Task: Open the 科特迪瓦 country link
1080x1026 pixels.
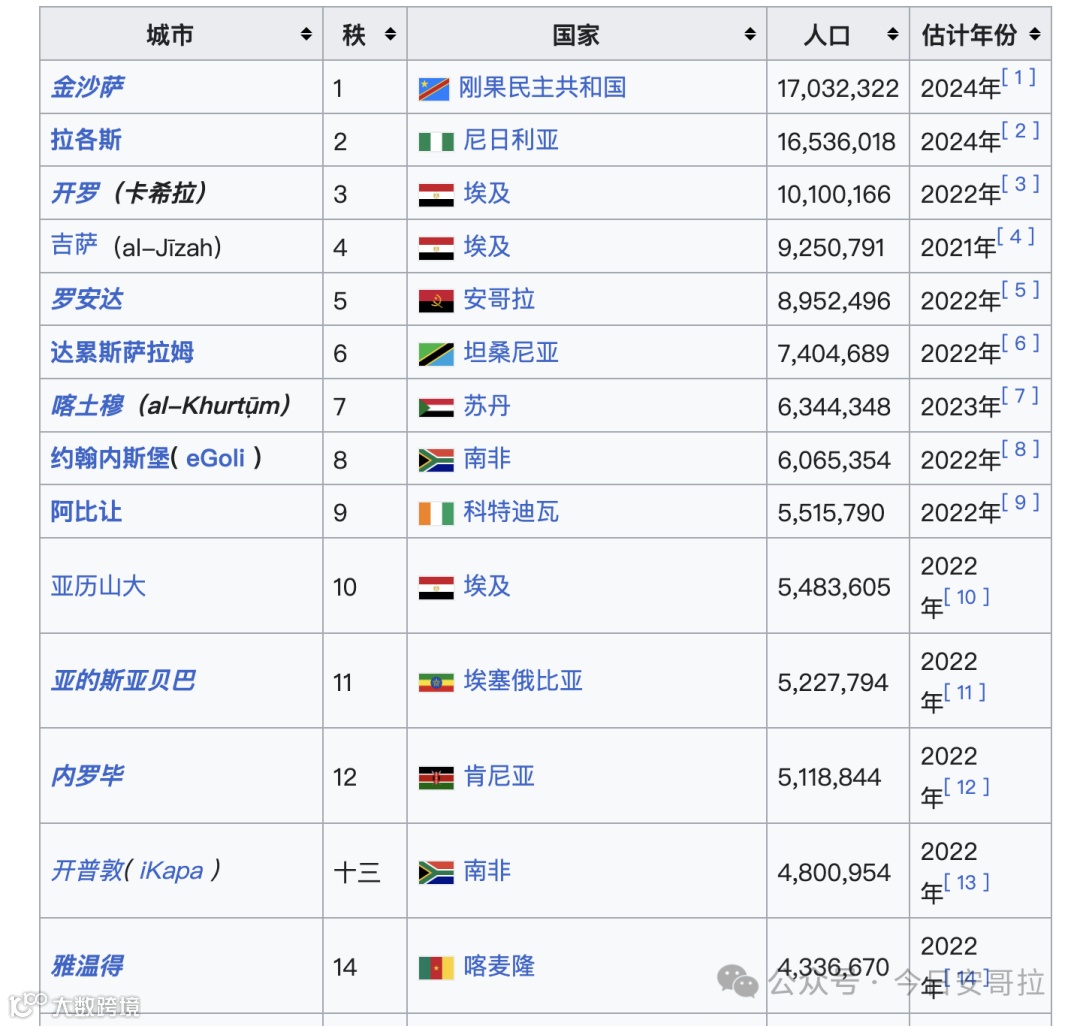Action: click(x=510, y=512)
